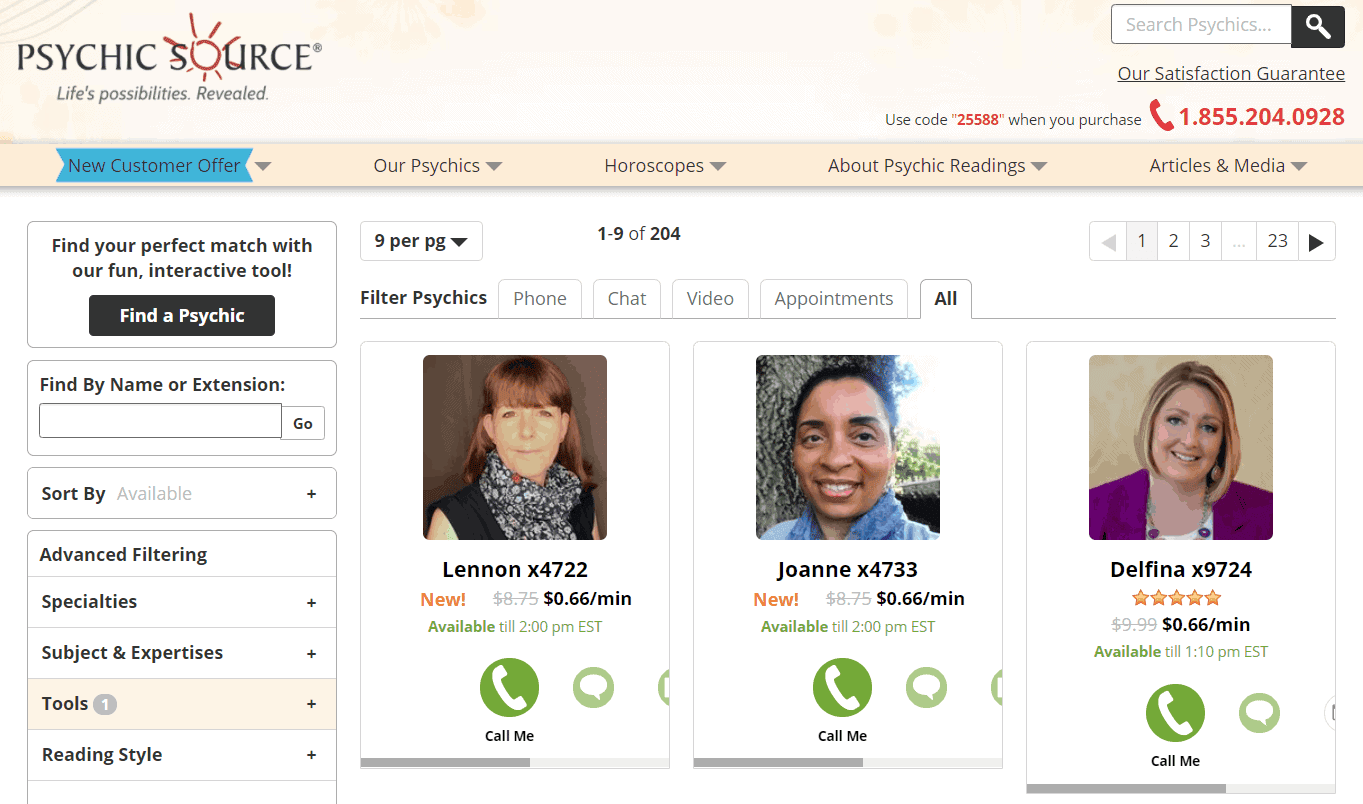Open Horoscopes menu
The height and width of the screenshot is (804, 1363).
click(x=665, y=166)
